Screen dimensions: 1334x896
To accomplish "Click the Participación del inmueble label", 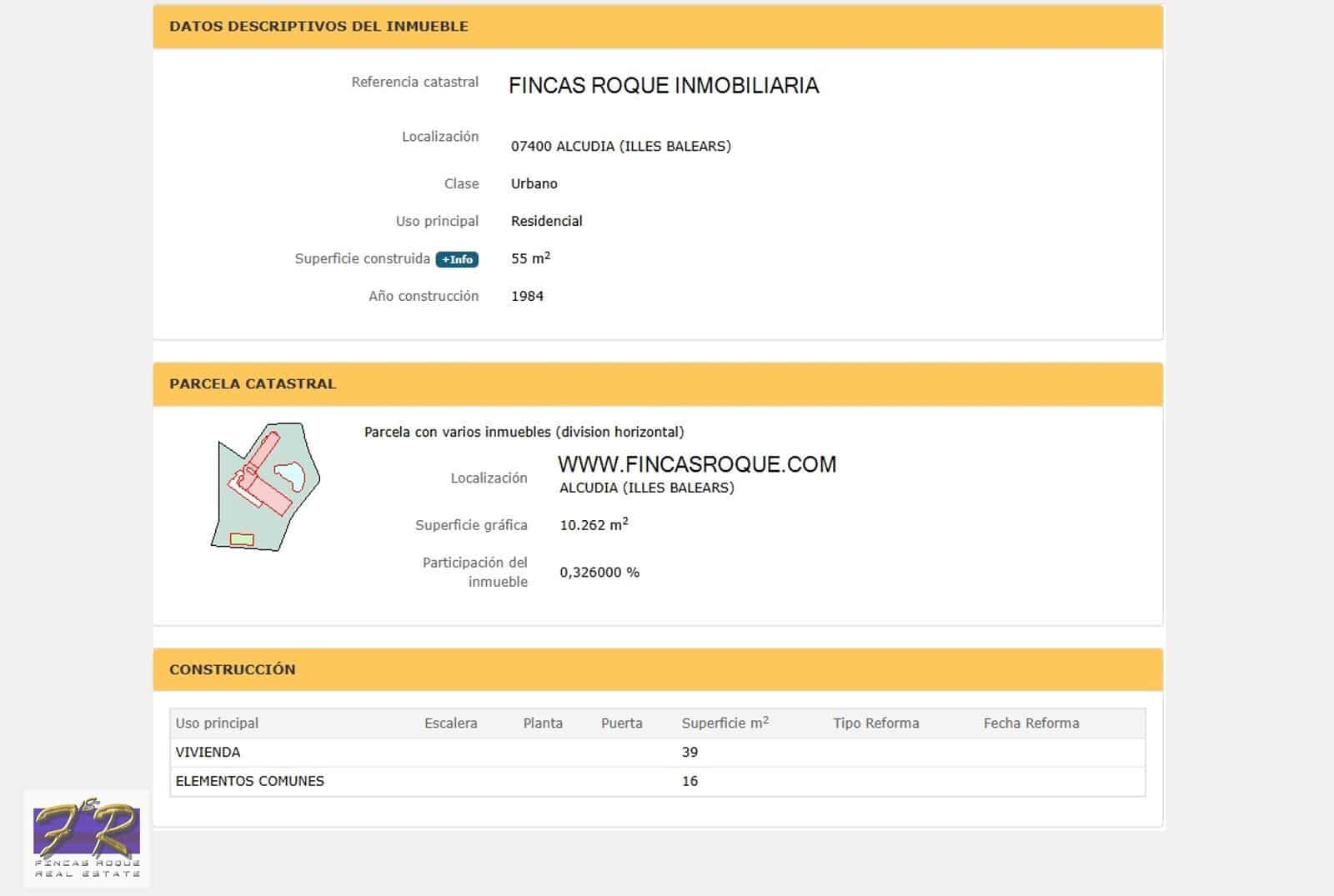I will (475, 572).
